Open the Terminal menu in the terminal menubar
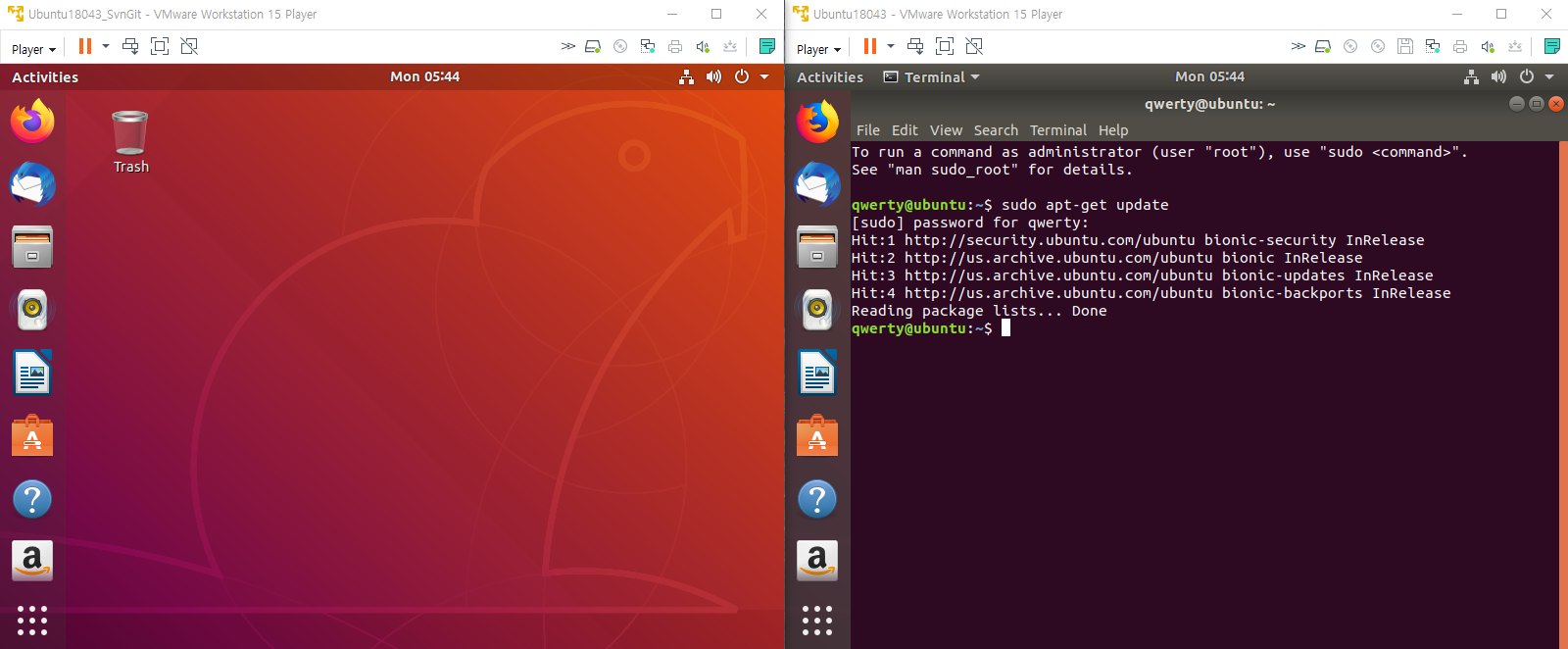Screen dimensions: 1568x649 (1058, 130)
